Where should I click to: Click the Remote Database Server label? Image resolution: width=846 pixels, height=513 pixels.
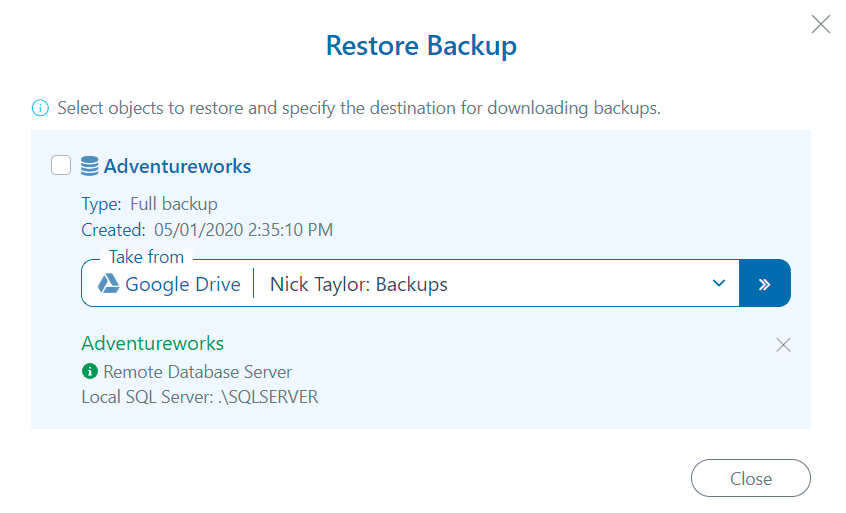[x=198, y=372]
